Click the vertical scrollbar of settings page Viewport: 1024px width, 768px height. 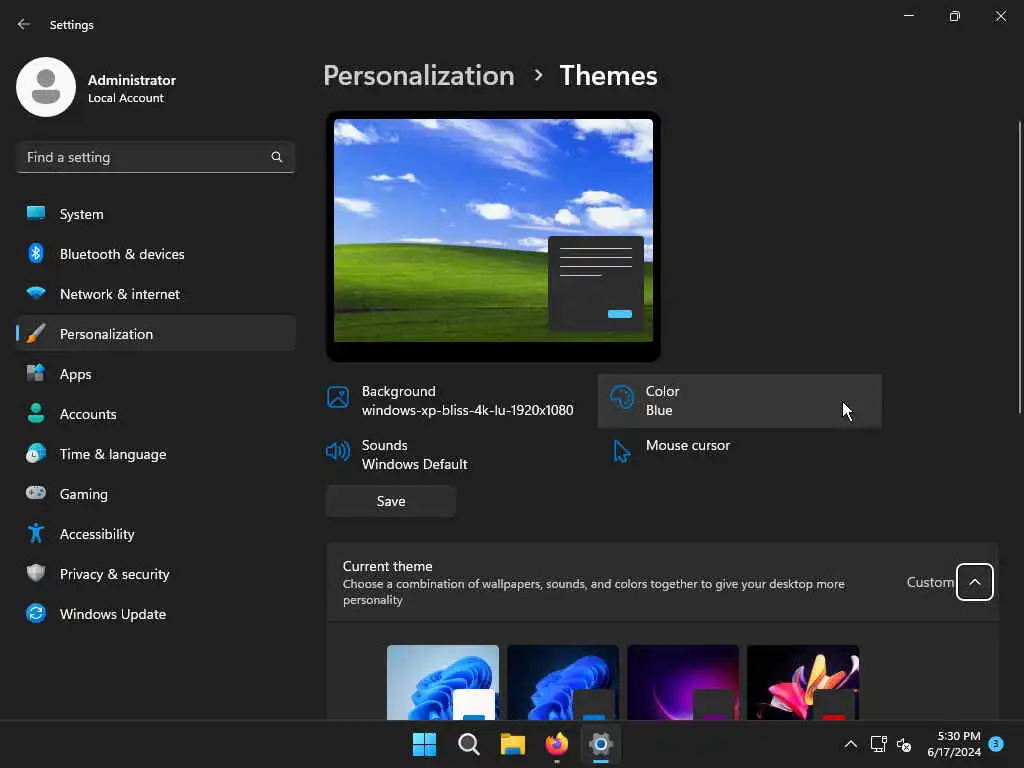tap(1019, 268)
